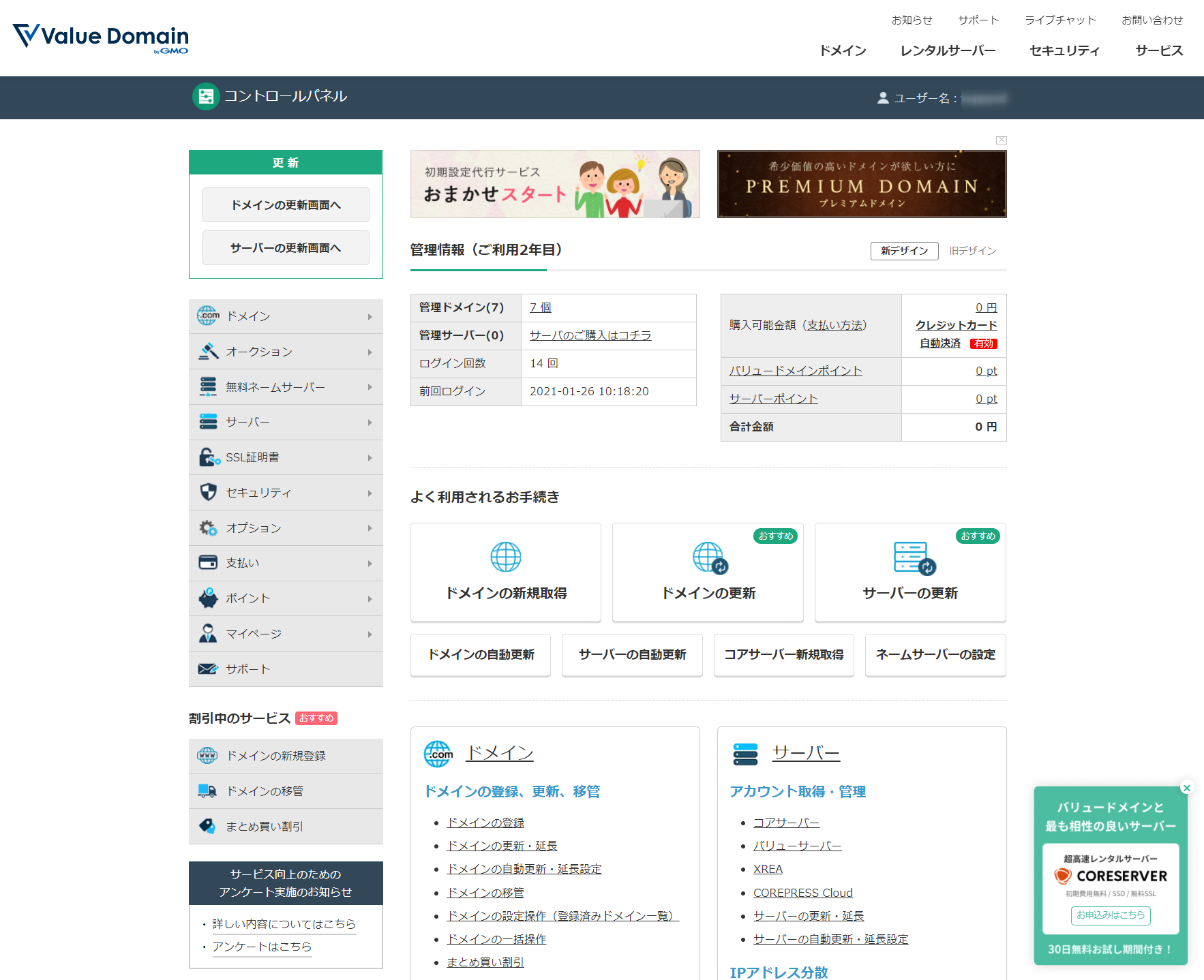
Task: Click the クレジットカード payment link
Action: coord(956,325)
